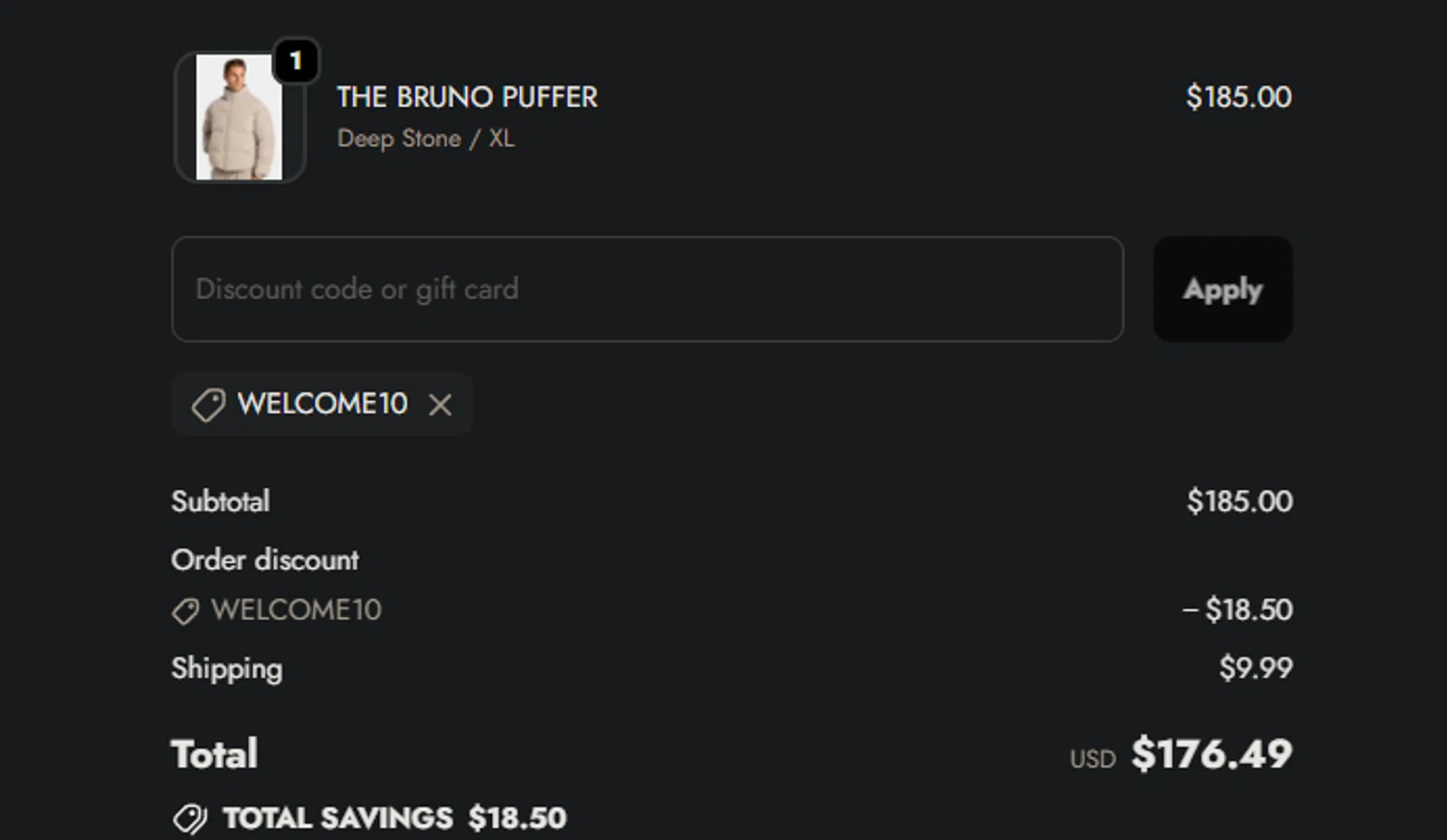1447x840 pixels.
Task: Click the quantity badge on the product image
Action: [295, 61]
